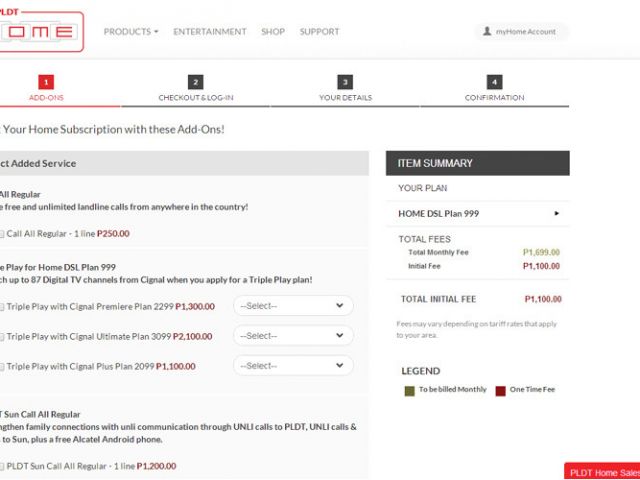The image size is (640, 480).
Task: Open the Cignal Plus Plan select dropdown
Action: click(293, 366)
